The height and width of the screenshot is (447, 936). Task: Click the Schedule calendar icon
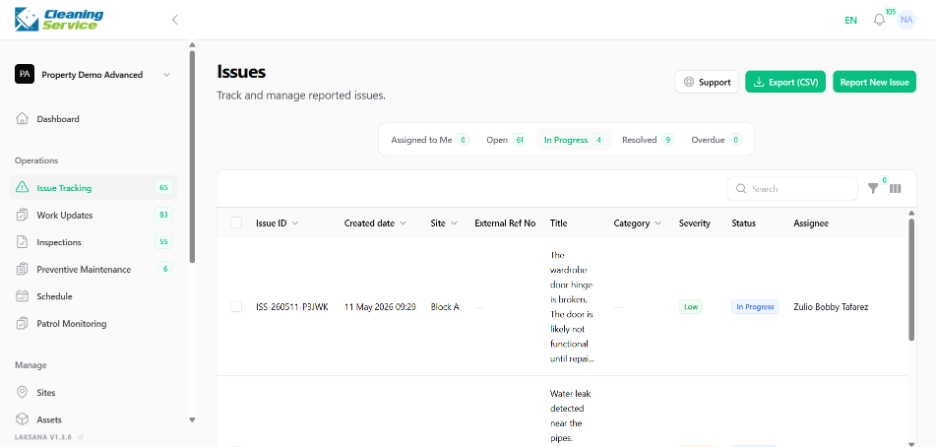tap(22, 296)
